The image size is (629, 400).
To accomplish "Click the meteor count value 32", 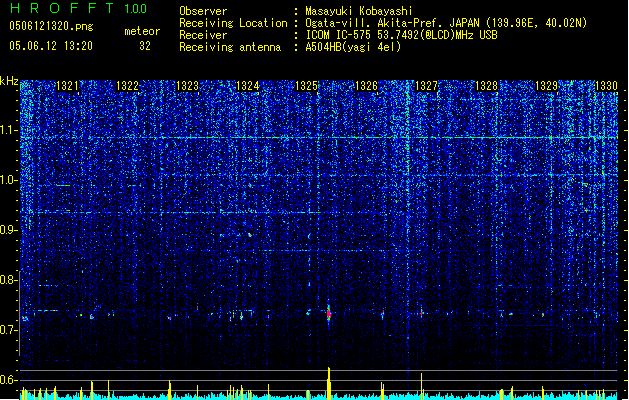I will [x=145, y=46].
